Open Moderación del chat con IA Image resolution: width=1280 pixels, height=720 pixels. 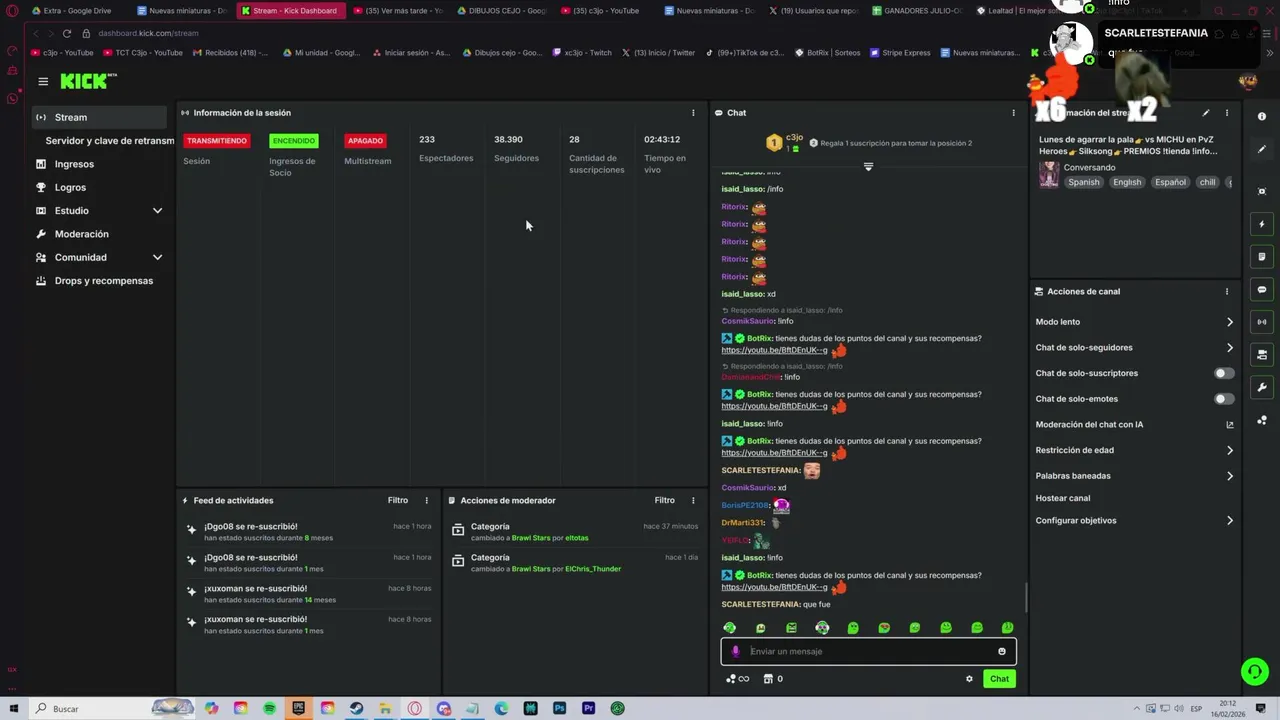pyautogui.click(x=1135, y=425)
